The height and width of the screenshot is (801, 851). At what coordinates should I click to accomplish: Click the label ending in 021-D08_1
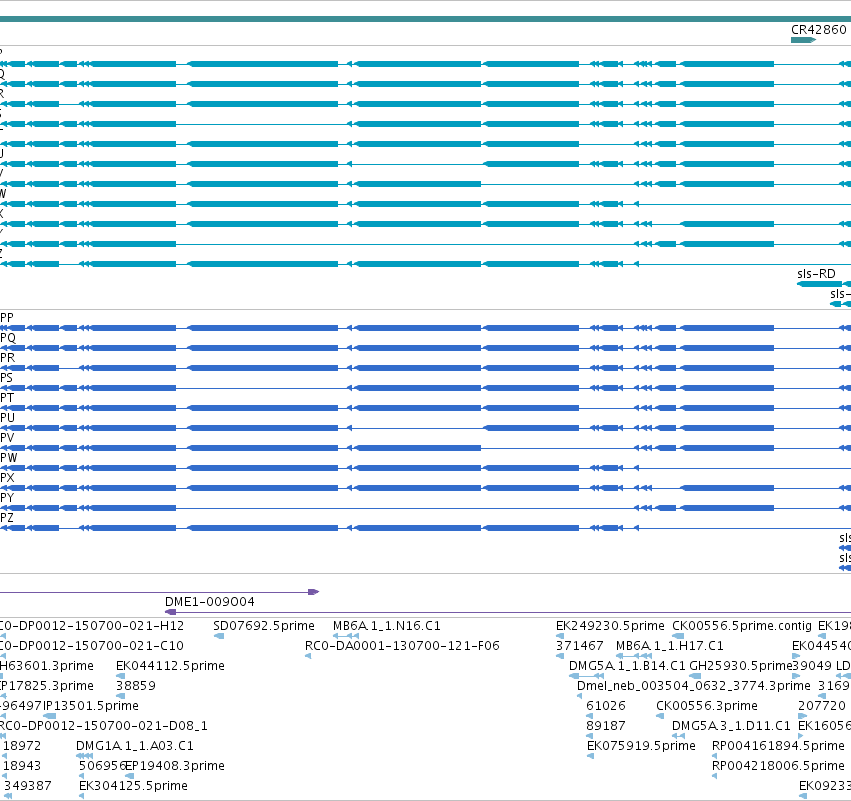104,726
